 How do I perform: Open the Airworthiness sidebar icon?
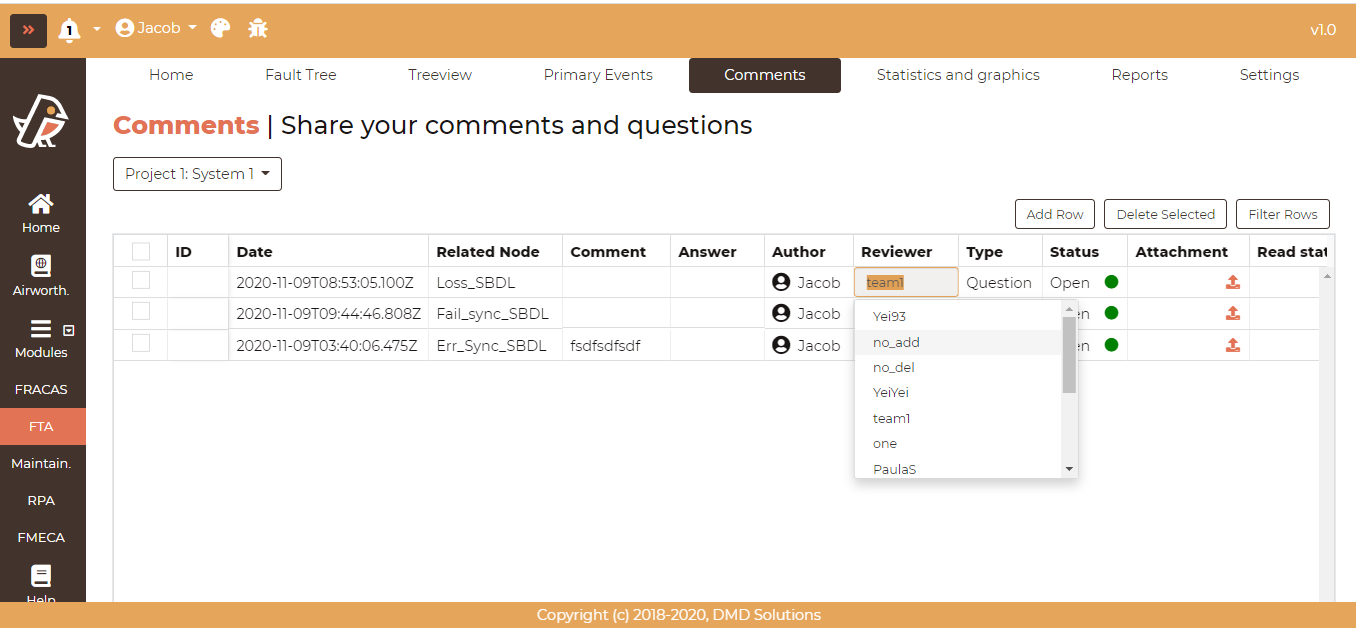(x=41, y=267)
